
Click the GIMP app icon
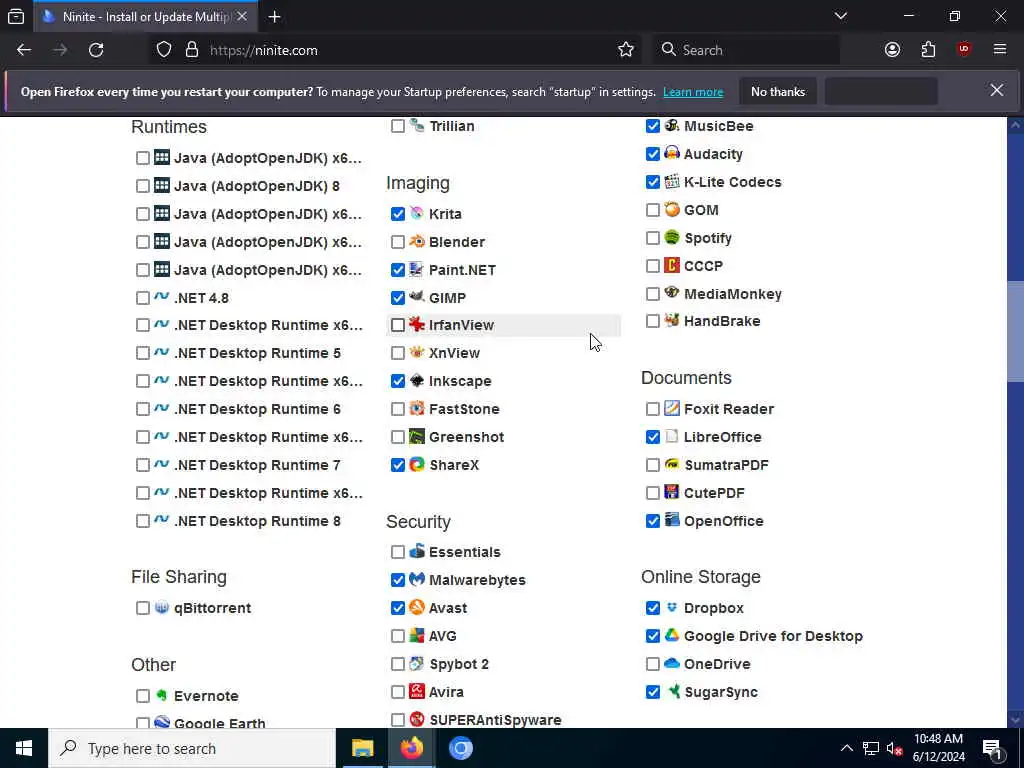(417, 297)
